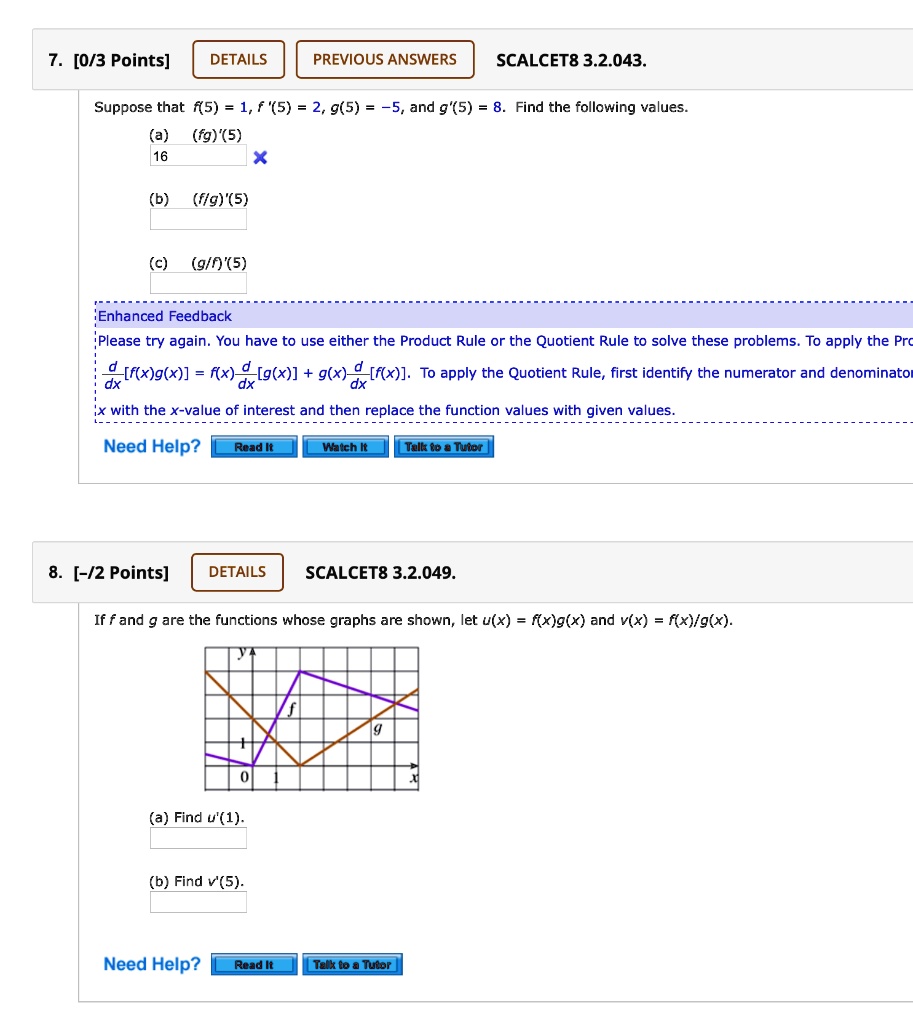Click the Read It help icon for problem 7
The height and width of the screenshot is (1024, 913).
[253, 446]
